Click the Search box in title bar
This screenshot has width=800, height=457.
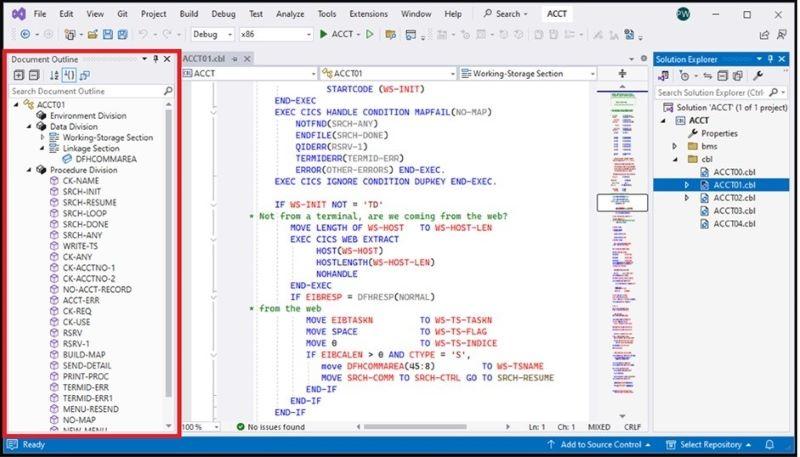click(506, 14)
